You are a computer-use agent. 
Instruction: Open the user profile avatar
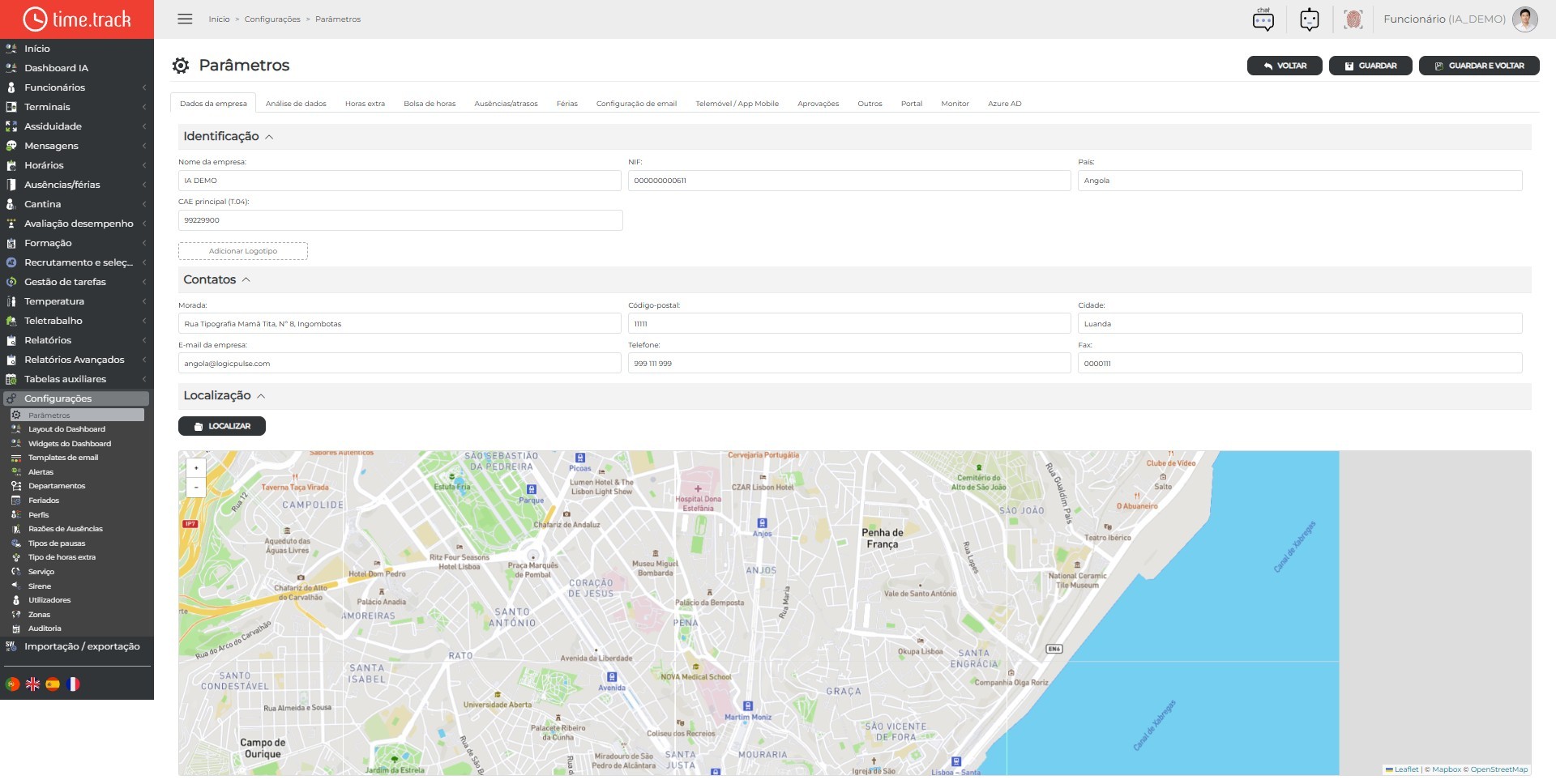tap(1524, 19)
